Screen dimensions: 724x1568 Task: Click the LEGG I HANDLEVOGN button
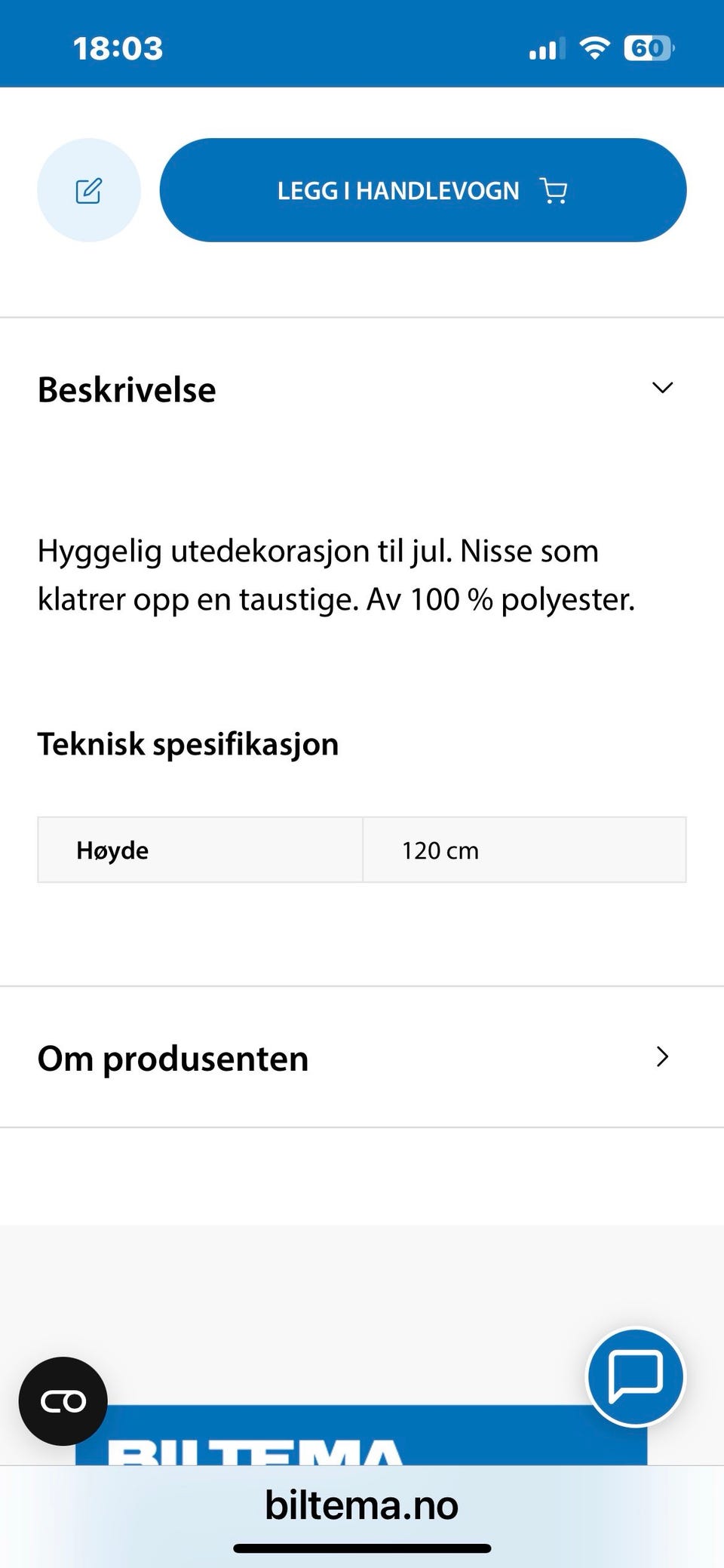[423, 190]
